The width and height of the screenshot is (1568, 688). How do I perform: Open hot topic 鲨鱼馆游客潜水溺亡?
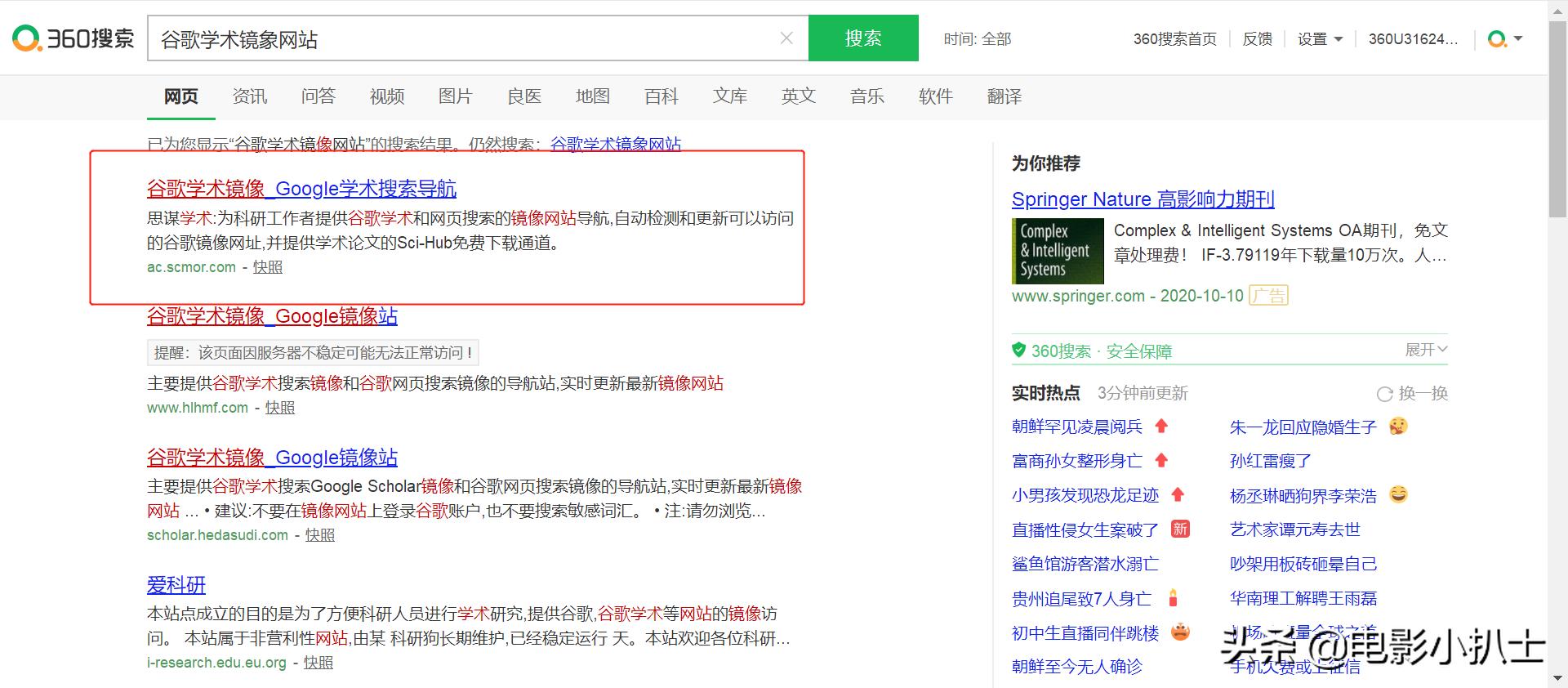[x=1085, y=564]
